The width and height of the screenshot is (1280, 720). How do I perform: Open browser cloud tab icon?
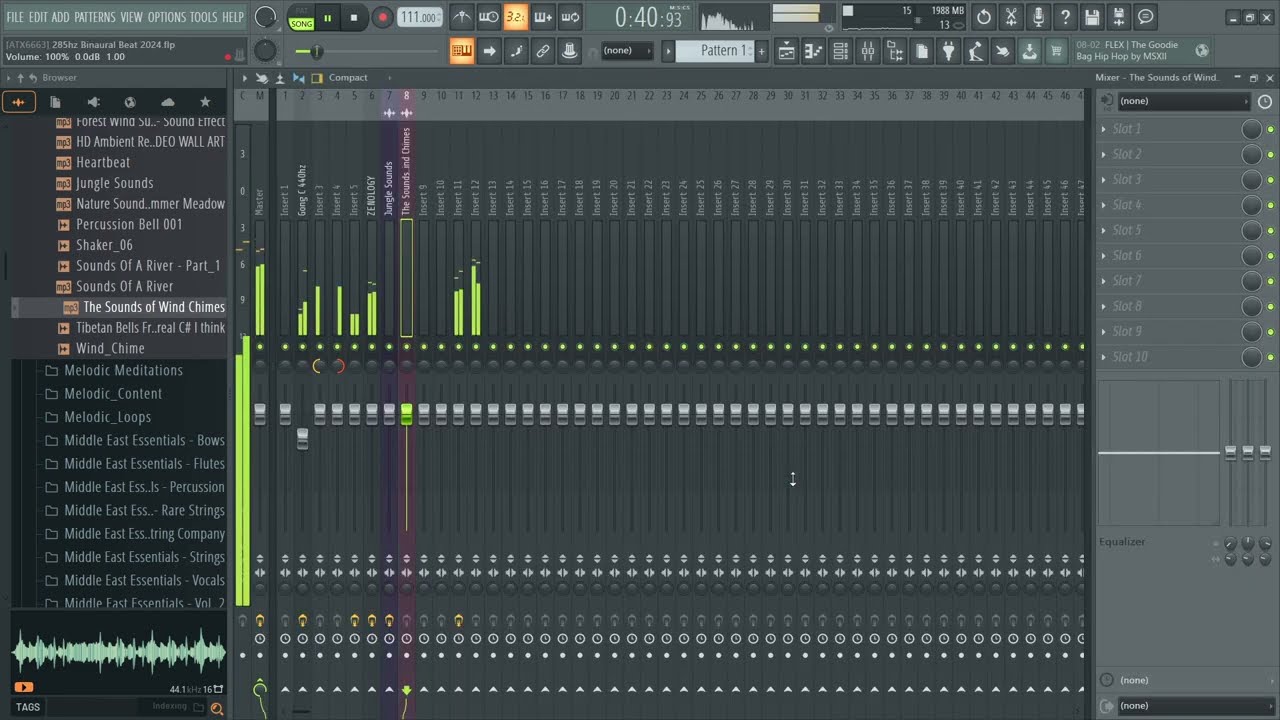[167, 102]
